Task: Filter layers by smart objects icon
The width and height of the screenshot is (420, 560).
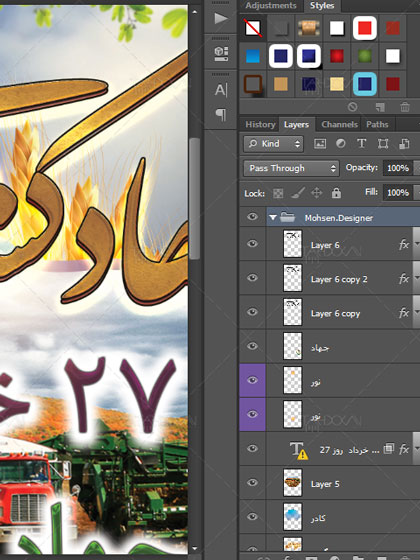Action: click(404, 144)
